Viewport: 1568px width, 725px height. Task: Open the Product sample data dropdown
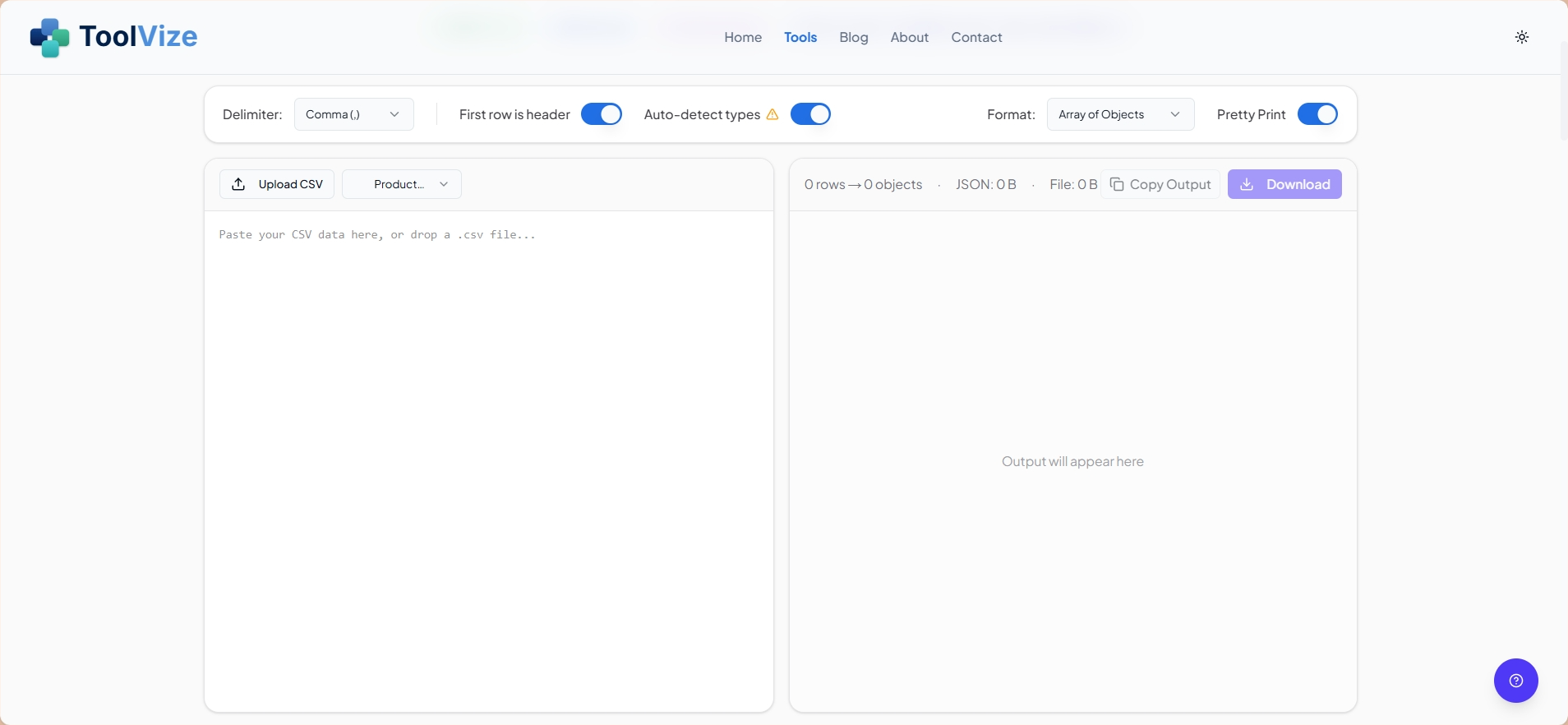tap(402, 184)
